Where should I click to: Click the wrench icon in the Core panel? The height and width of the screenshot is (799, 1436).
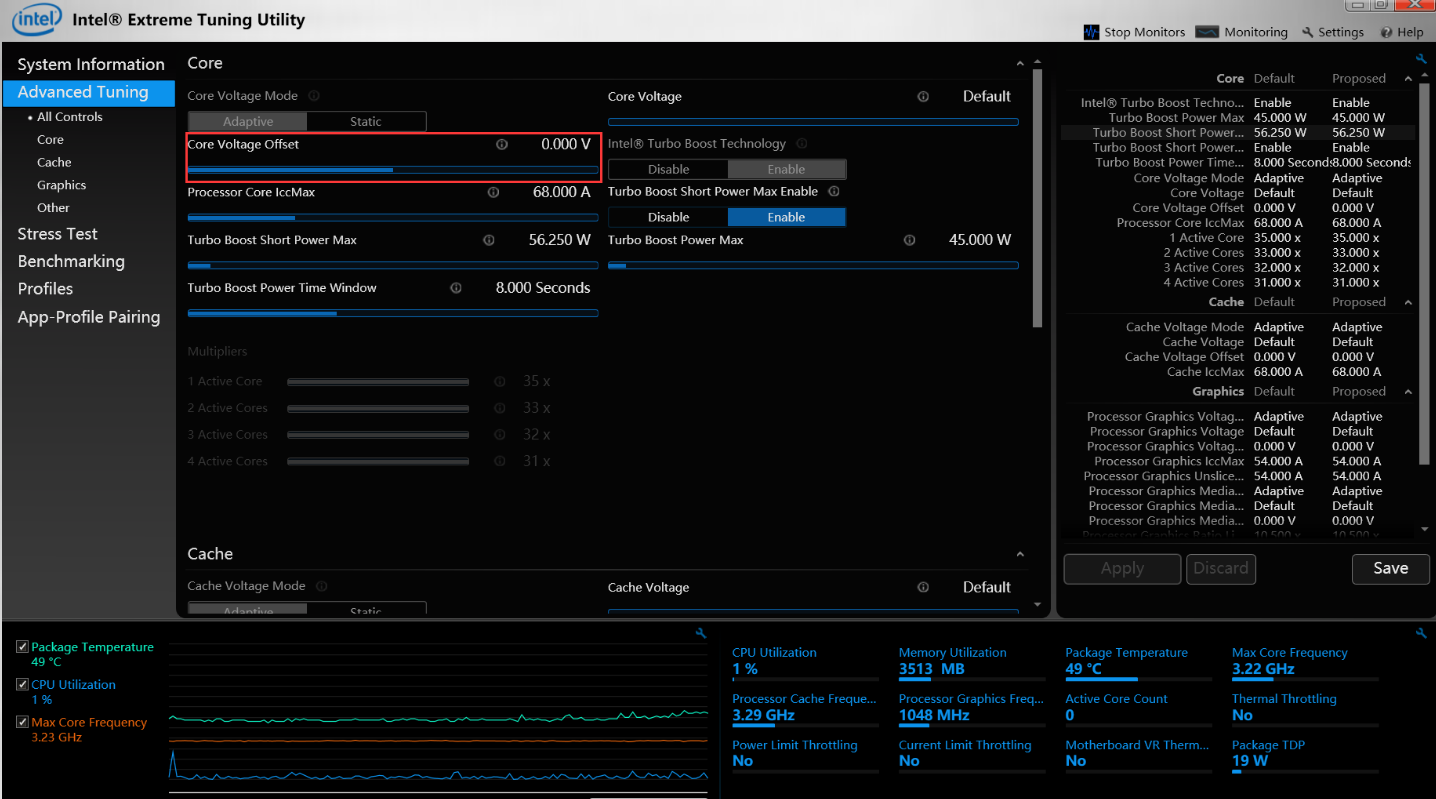click(x=1421, y=59)
